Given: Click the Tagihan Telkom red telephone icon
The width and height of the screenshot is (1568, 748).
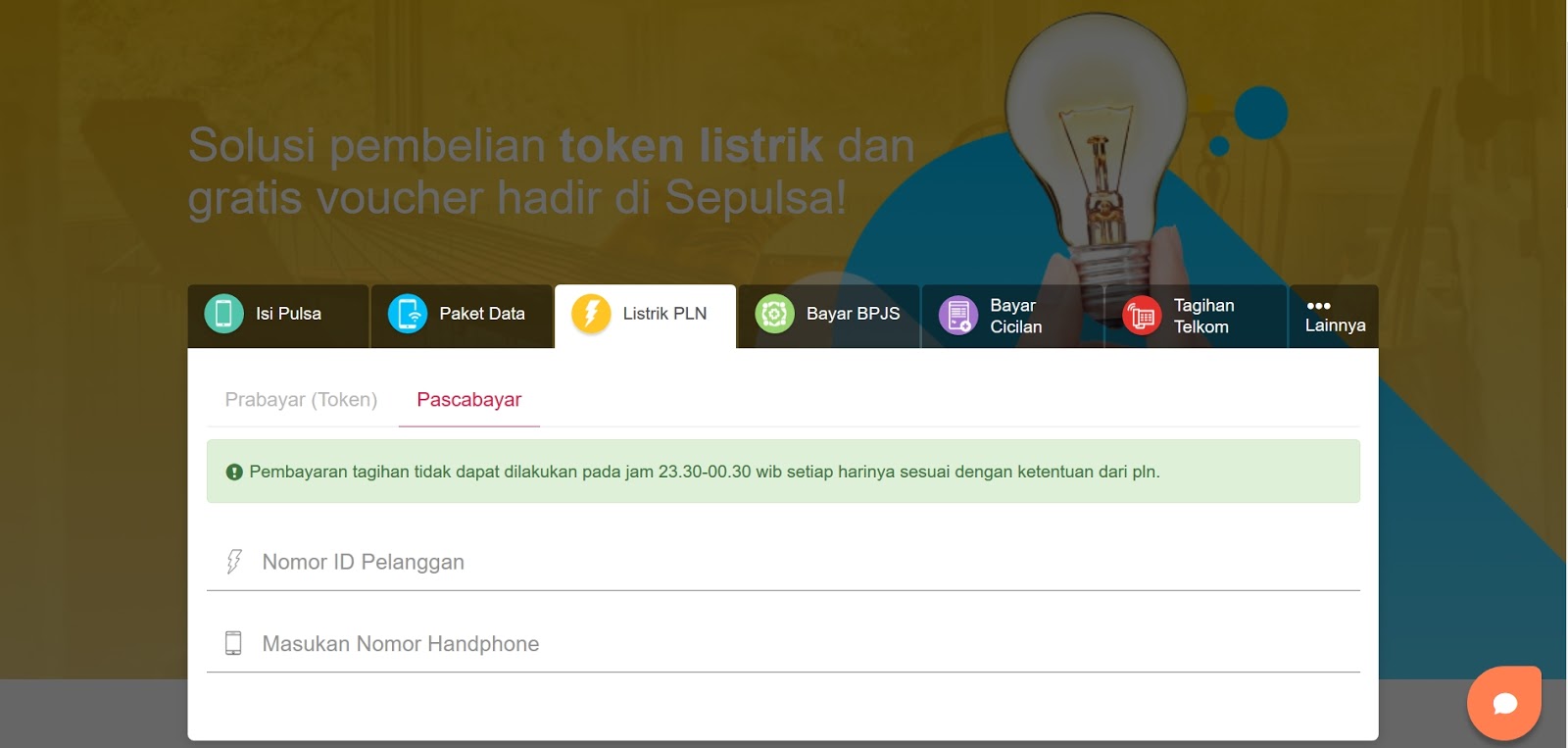Looking at the screenshot, I should pos(1142,315).
